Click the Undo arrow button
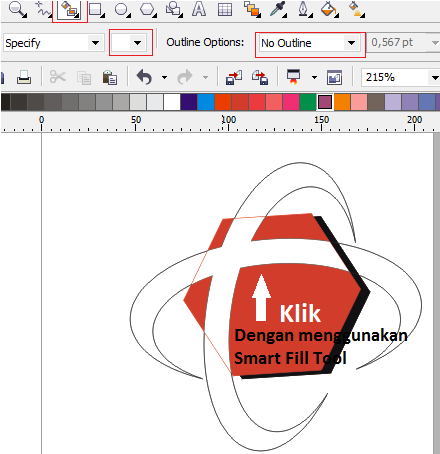Screen dimensions: 440x454 click(144, 77)
